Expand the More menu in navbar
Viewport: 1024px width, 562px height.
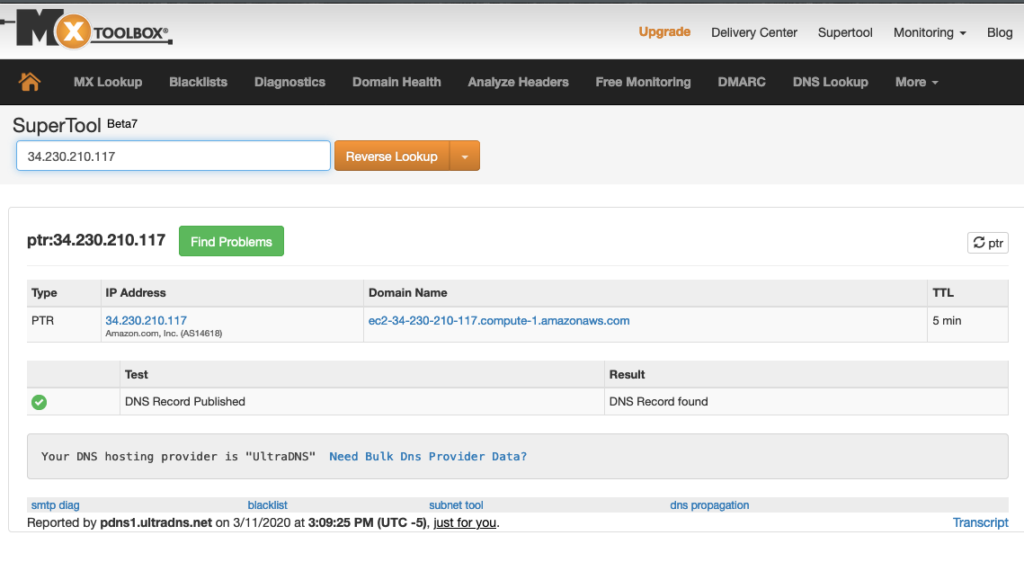tap(916, 82)
